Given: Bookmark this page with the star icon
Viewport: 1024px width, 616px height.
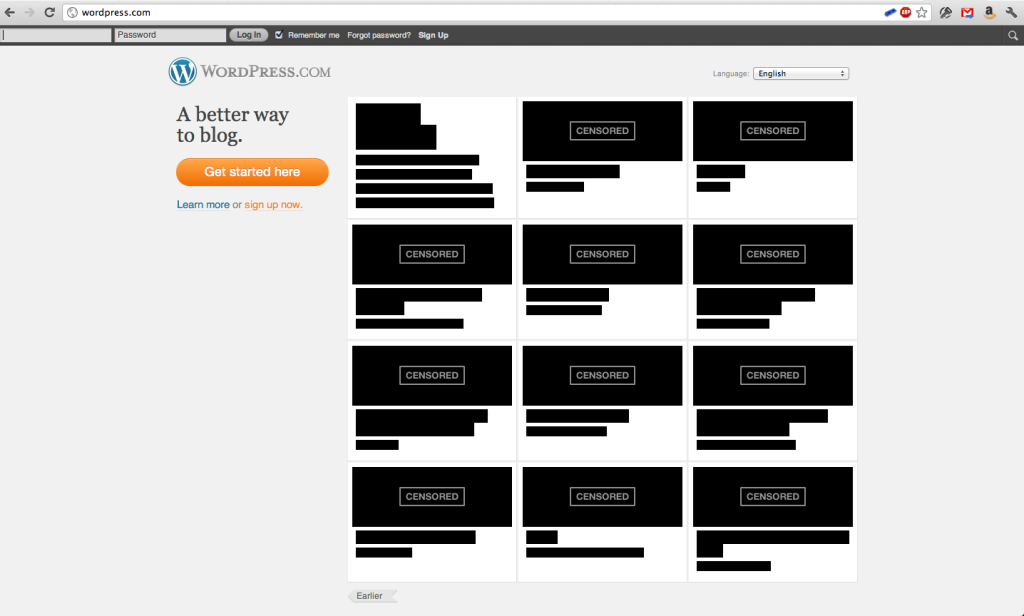Looking at the screenshot, I should tap(921, 12).
